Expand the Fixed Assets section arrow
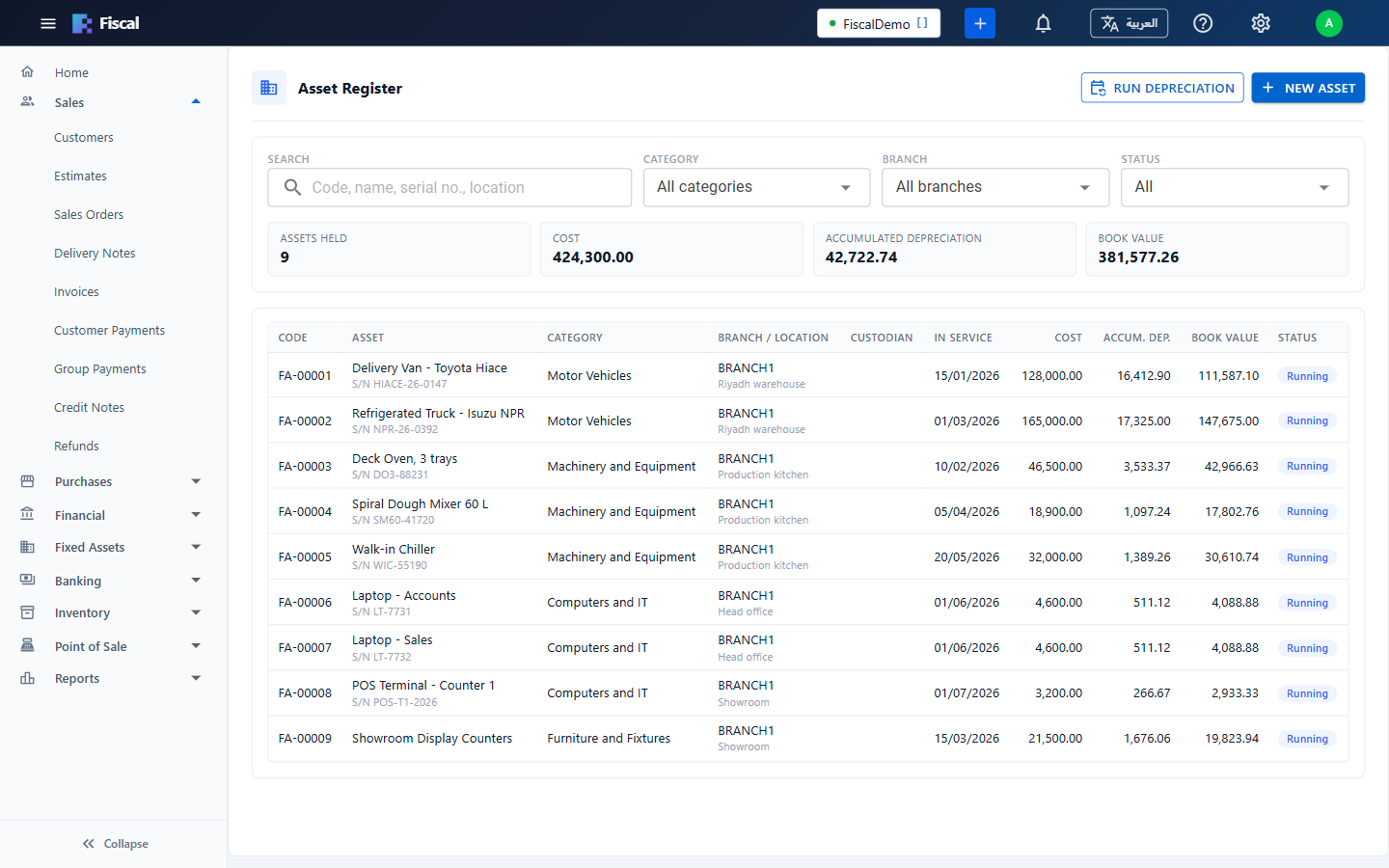 pos(196,547)
